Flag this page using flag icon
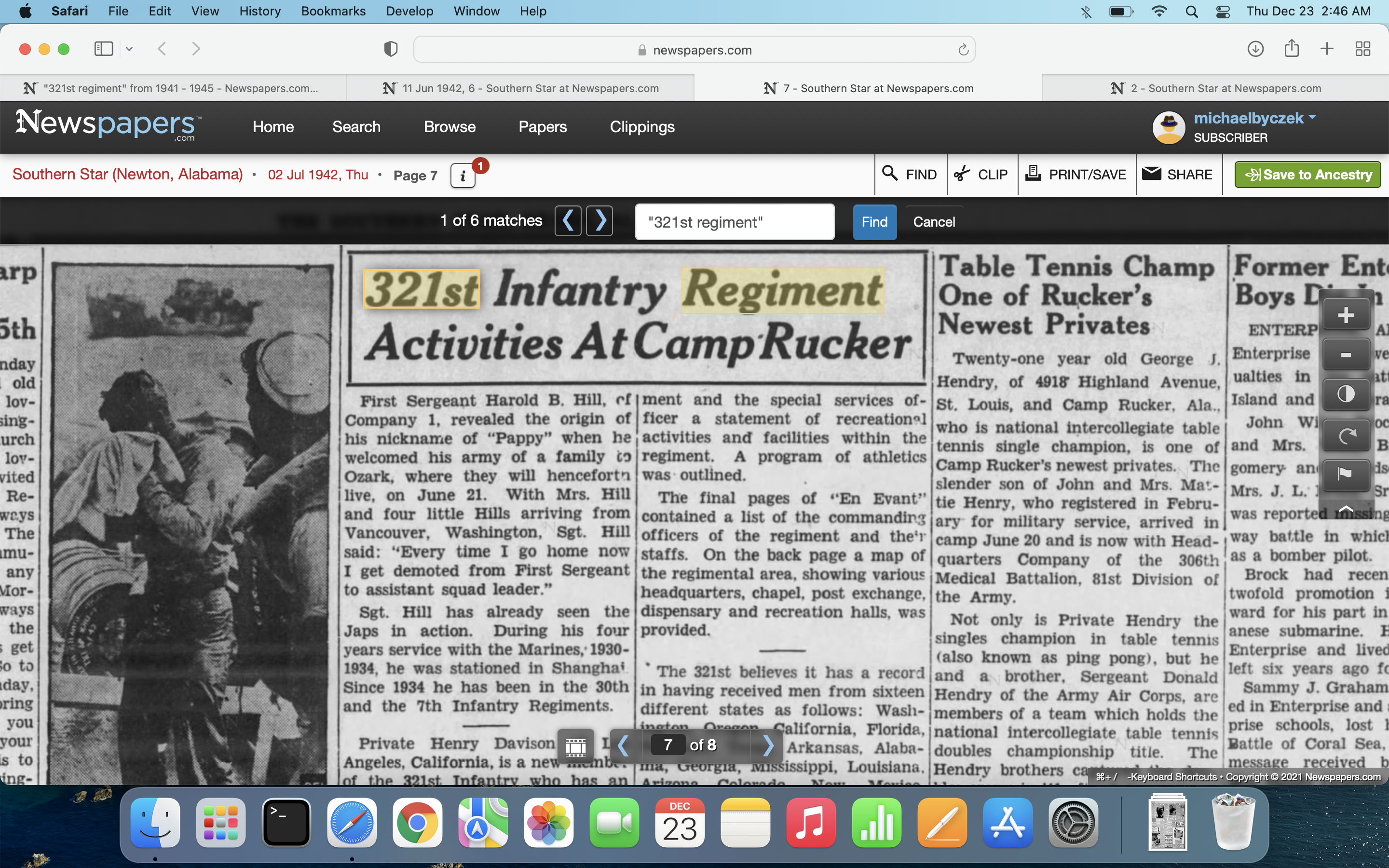 tap(1346, 474)
